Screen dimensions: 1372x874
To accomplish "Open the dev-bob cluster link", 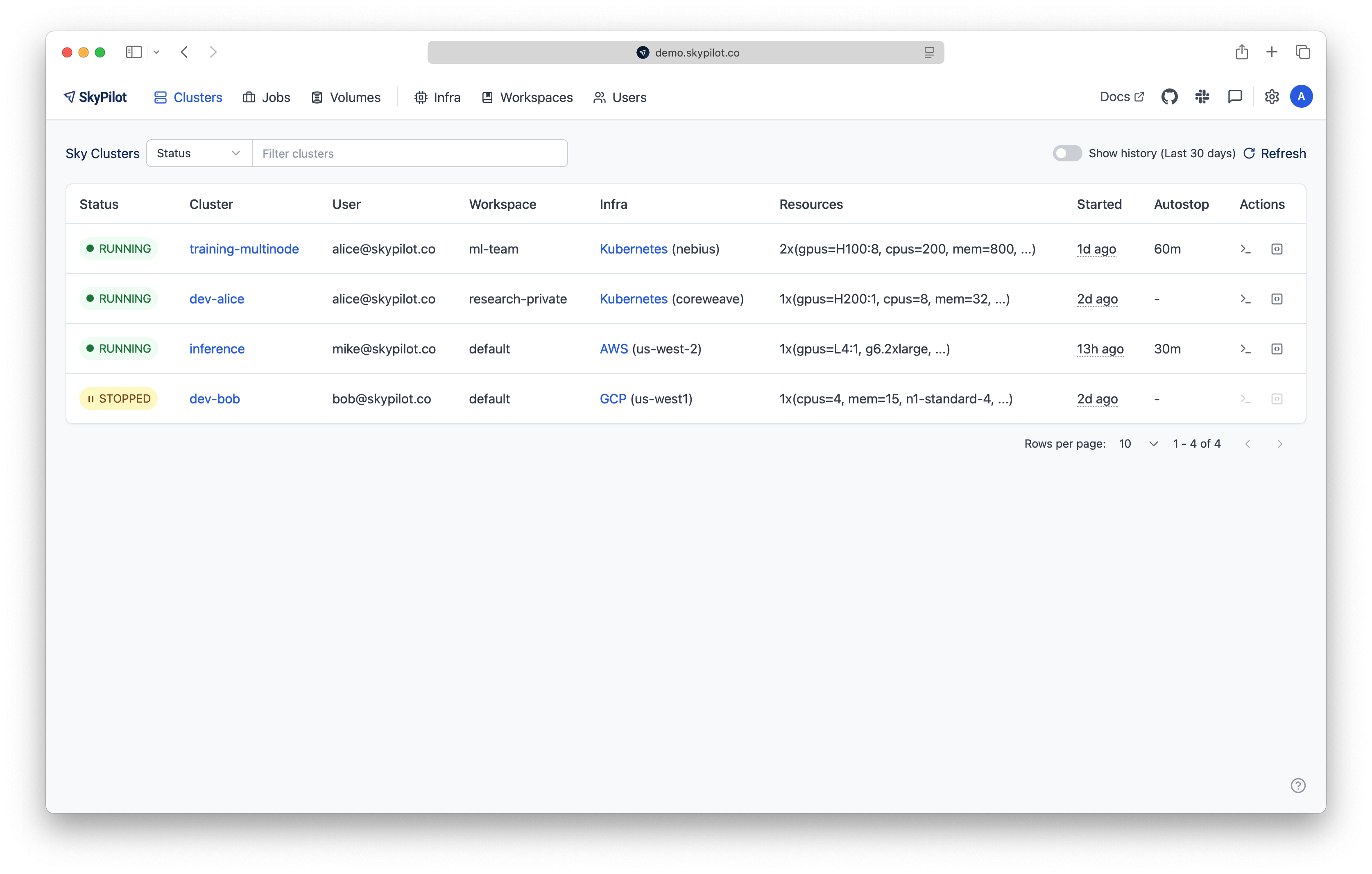I will 214,399.
